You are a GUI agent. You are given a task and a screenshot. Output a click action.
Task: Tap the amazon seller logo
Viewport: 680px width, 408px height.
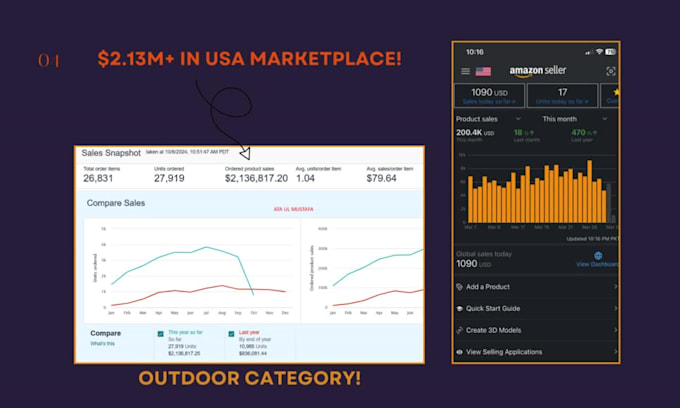point(538,71)
